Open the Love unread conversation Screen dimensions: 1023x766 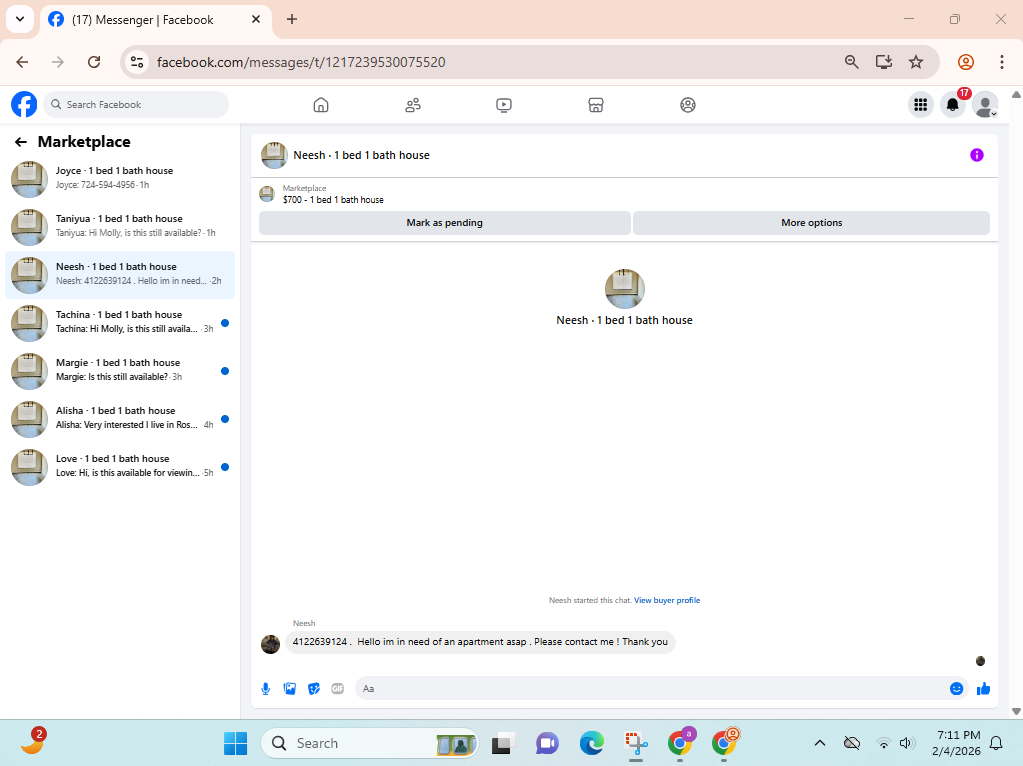click(x=120, y=467)
